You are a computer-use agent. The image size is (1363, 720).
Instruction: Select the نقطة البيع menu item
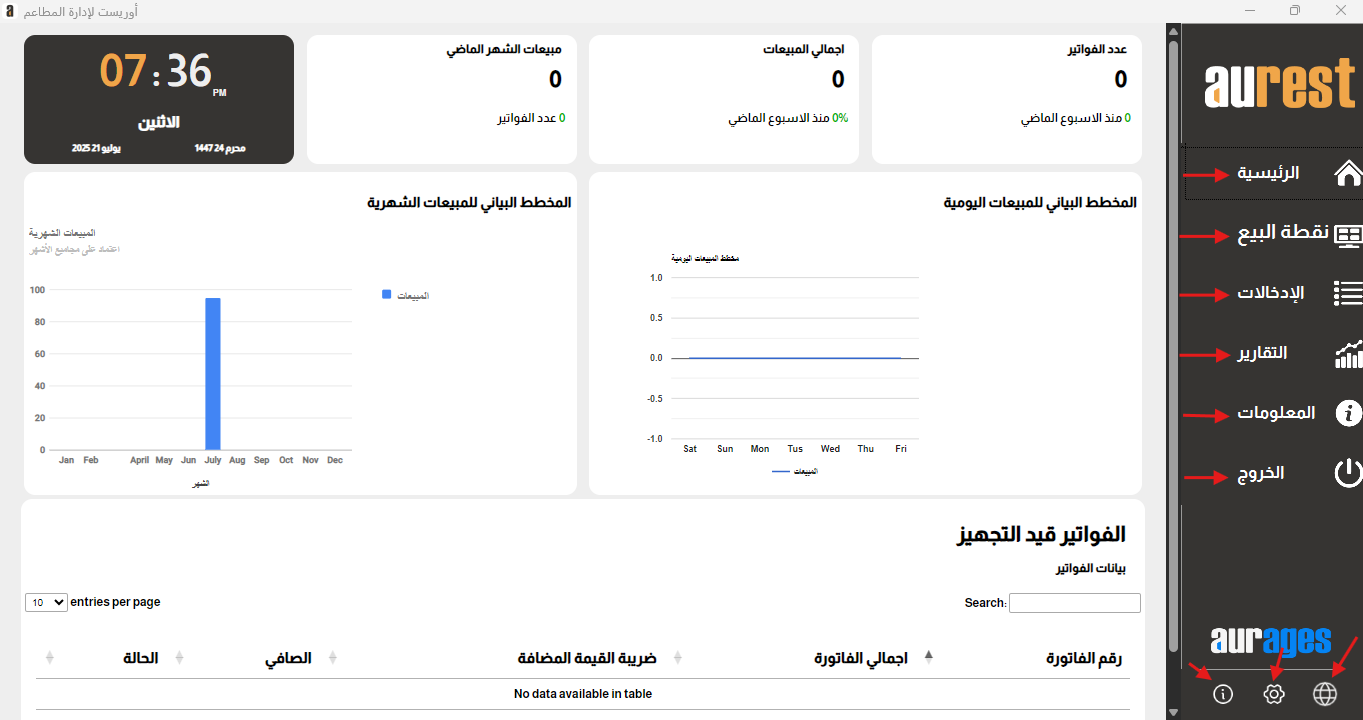pyautogui.click(x=1283, y=234)
